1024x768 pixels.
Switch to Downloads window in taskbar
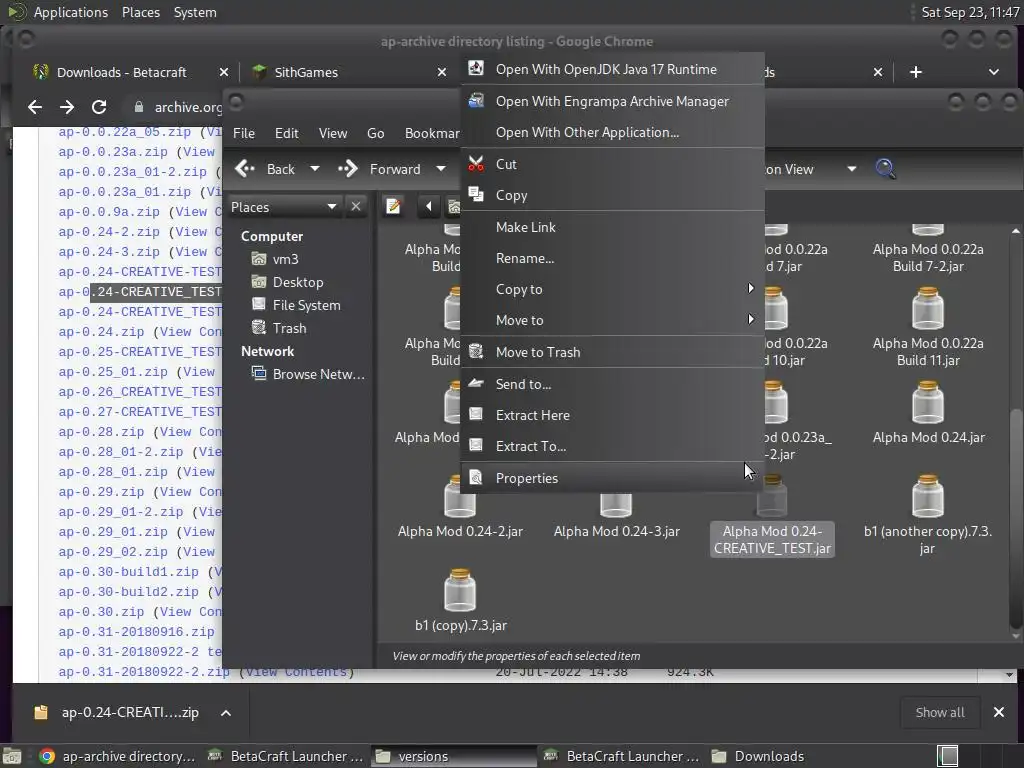[x=759, y=756]
